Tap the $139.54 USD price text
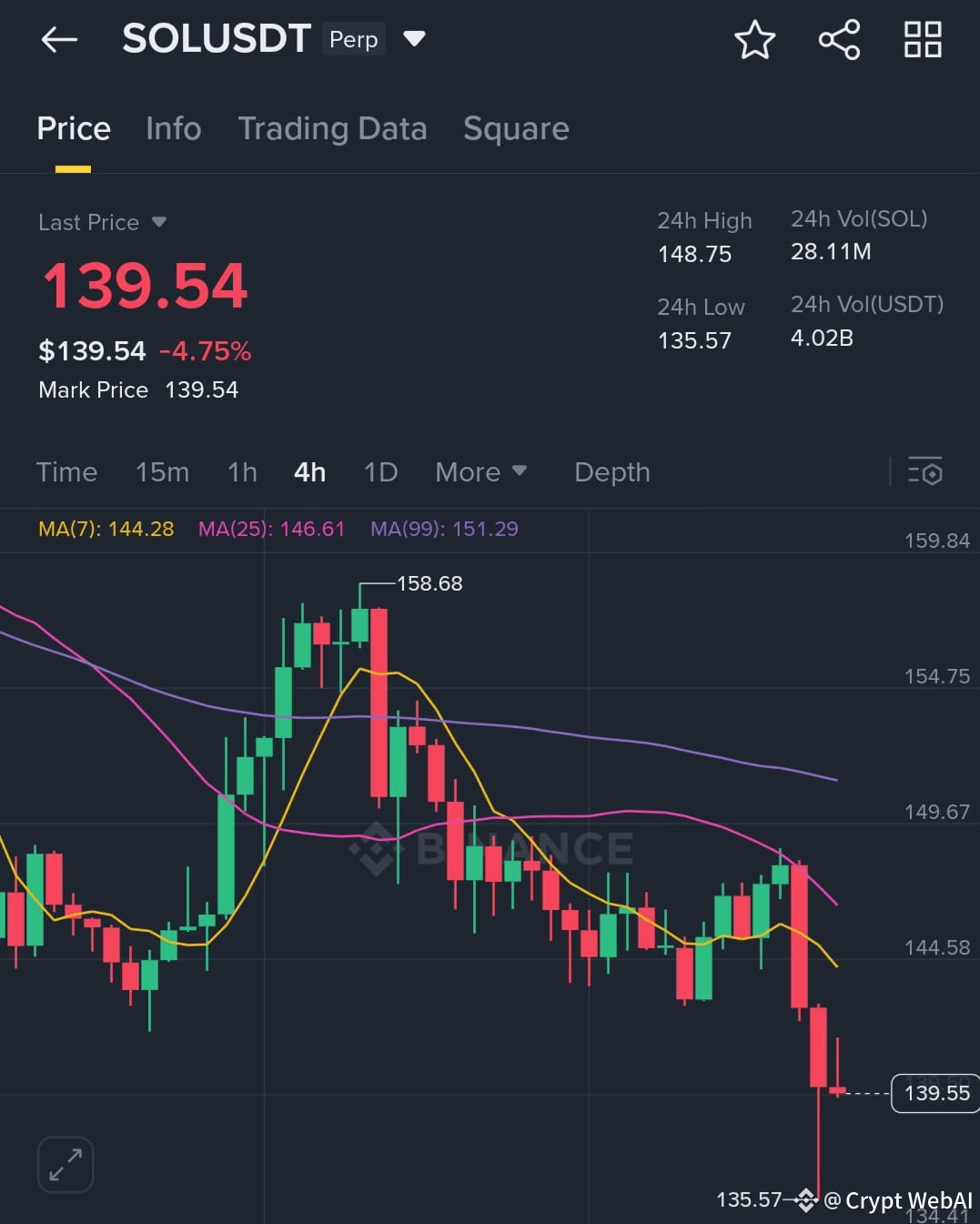Viewport: 980px width, 1224px height. tap(92, 350)
